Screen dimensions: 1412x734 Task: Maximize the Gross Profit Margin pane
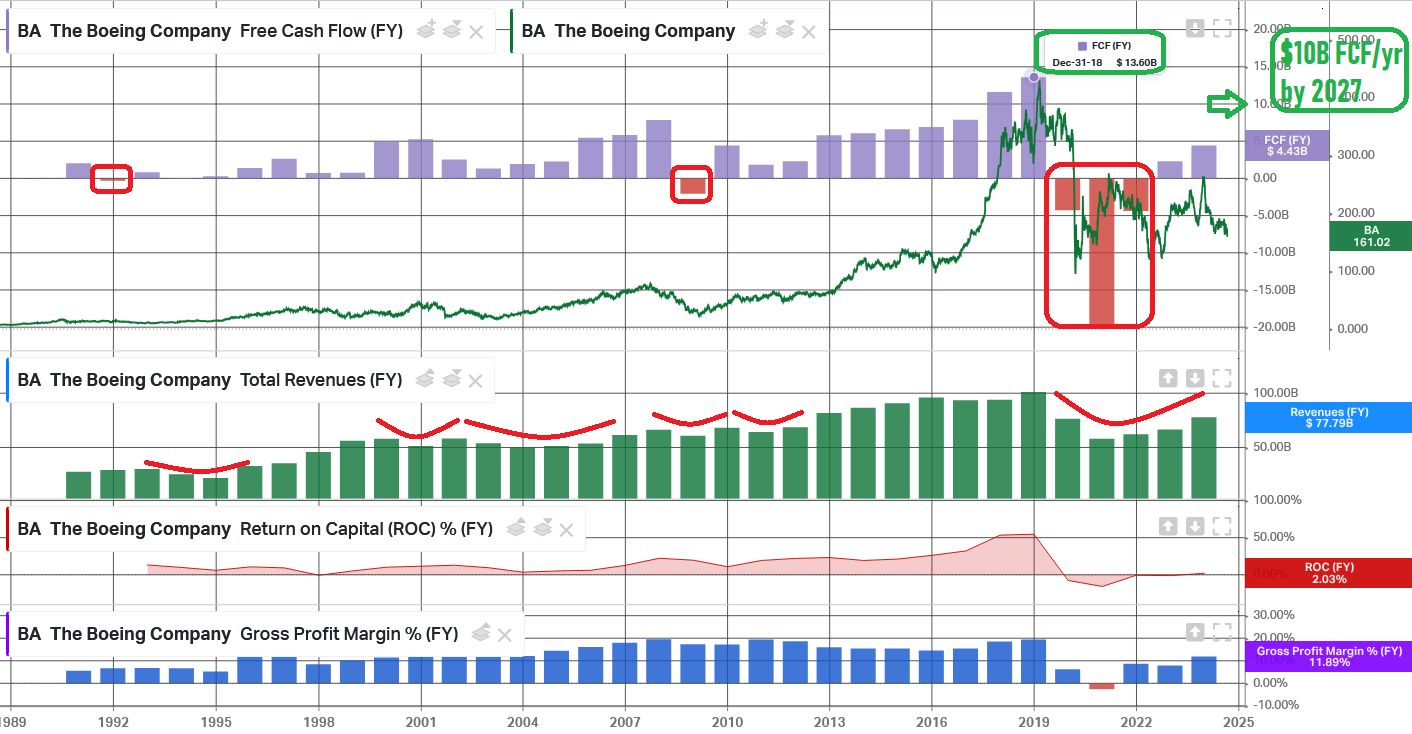[1222, 632]
